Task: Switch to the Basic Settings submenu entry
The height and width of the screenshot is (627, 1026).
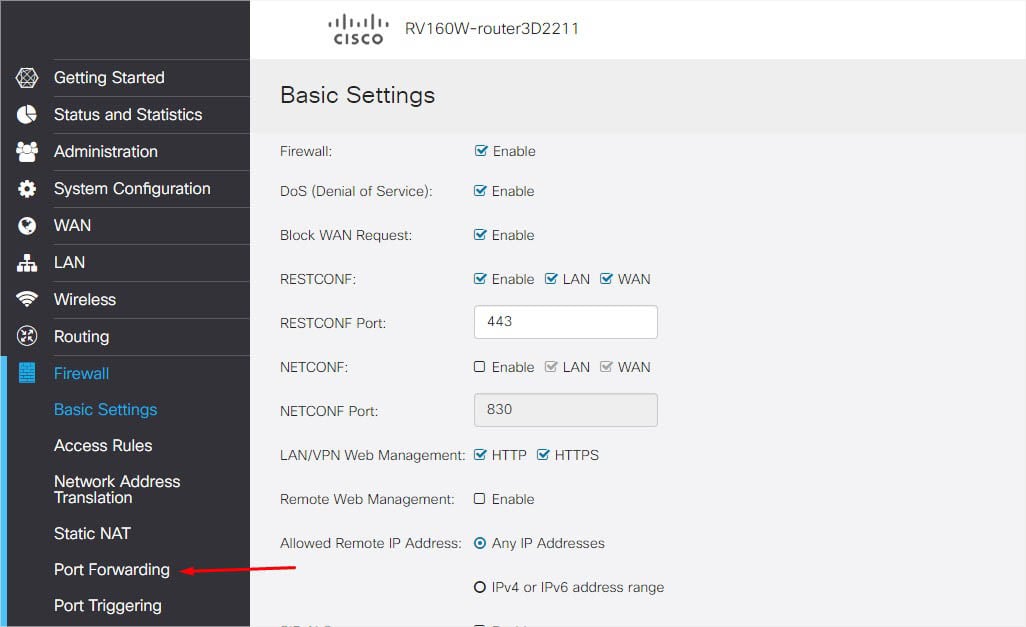Action: point(105,409)
